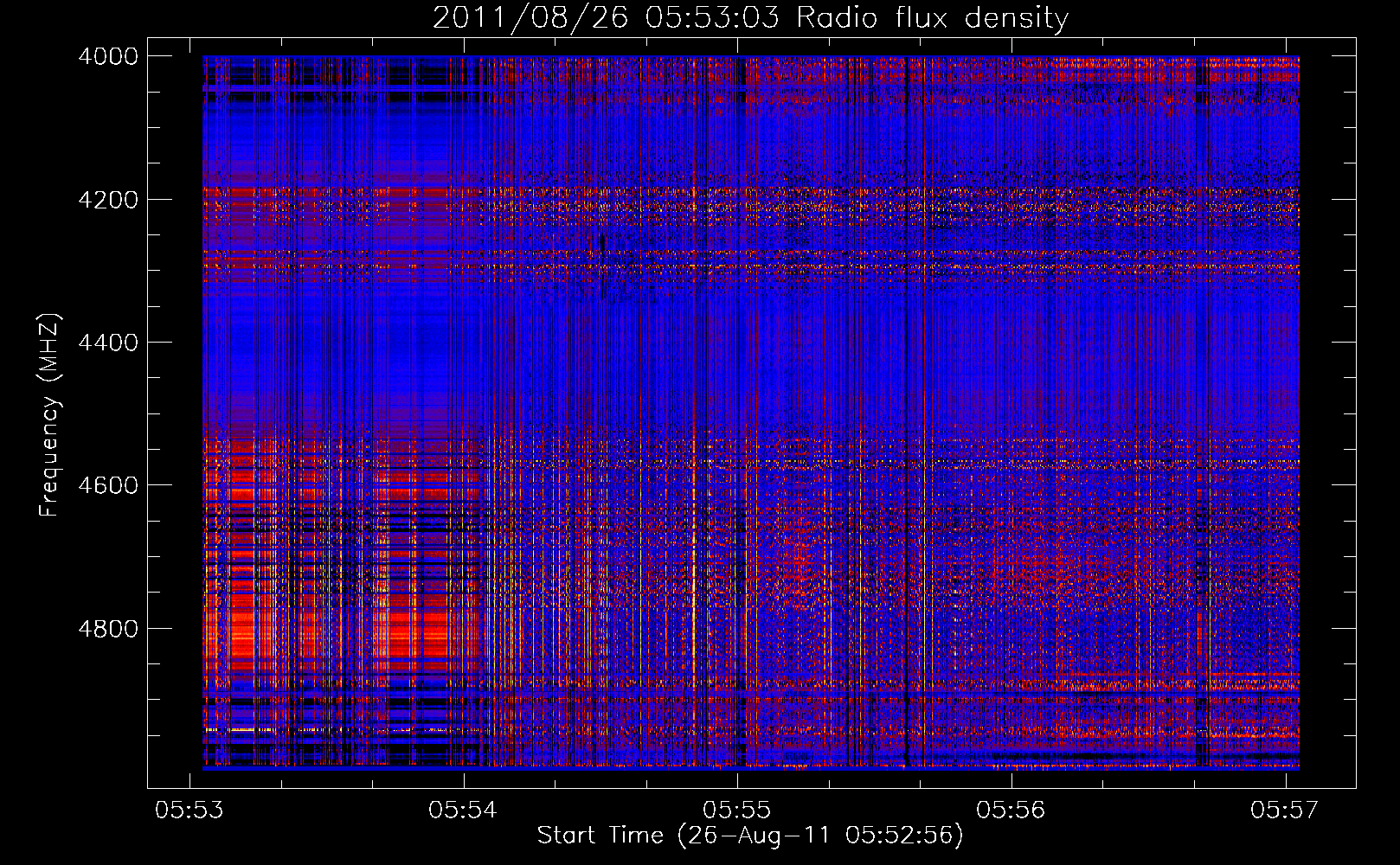The image size is (1400, 865).
Task: Click the 4400 frequency axis label
Action: click(108, 343)
